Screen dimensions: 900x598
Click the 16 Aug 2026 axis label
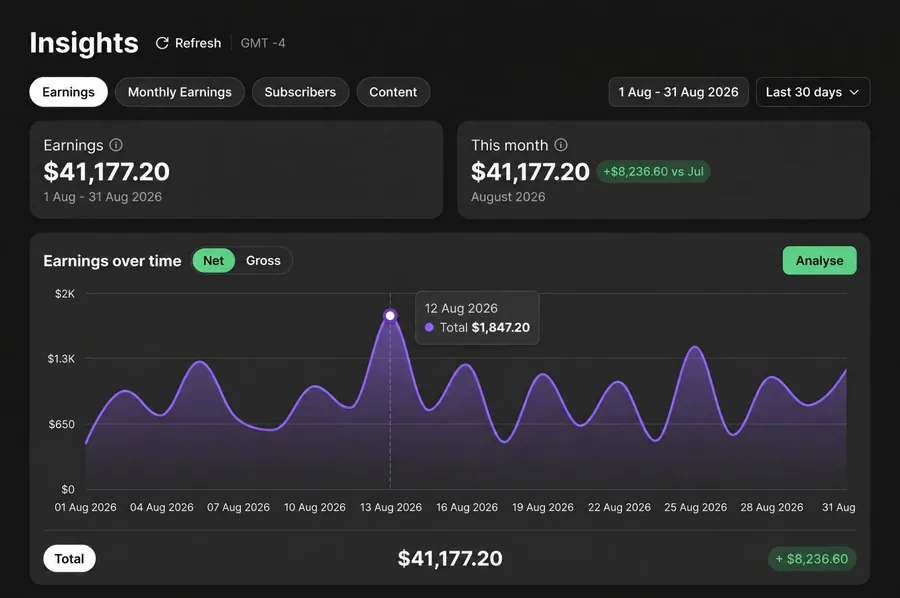click(x=467, y=507)
